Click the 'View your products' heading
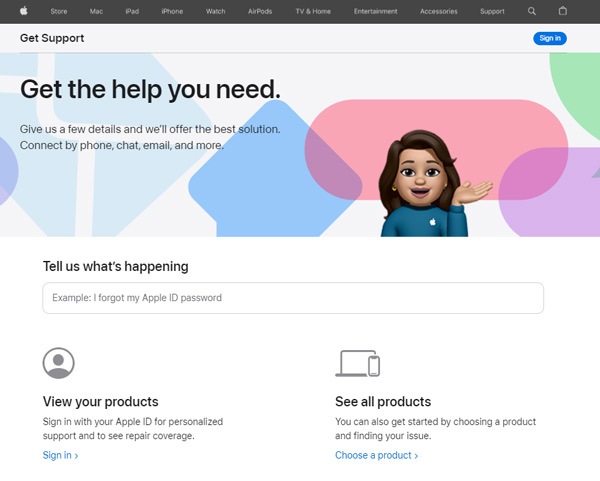Screen dimensions: 600x481 click(101, 401)
